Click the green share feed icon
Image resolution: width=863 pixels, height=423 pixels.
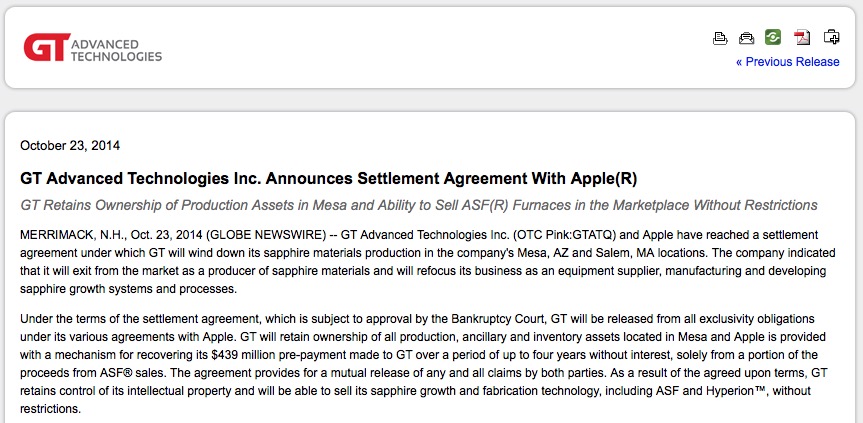tap(773, 37)
